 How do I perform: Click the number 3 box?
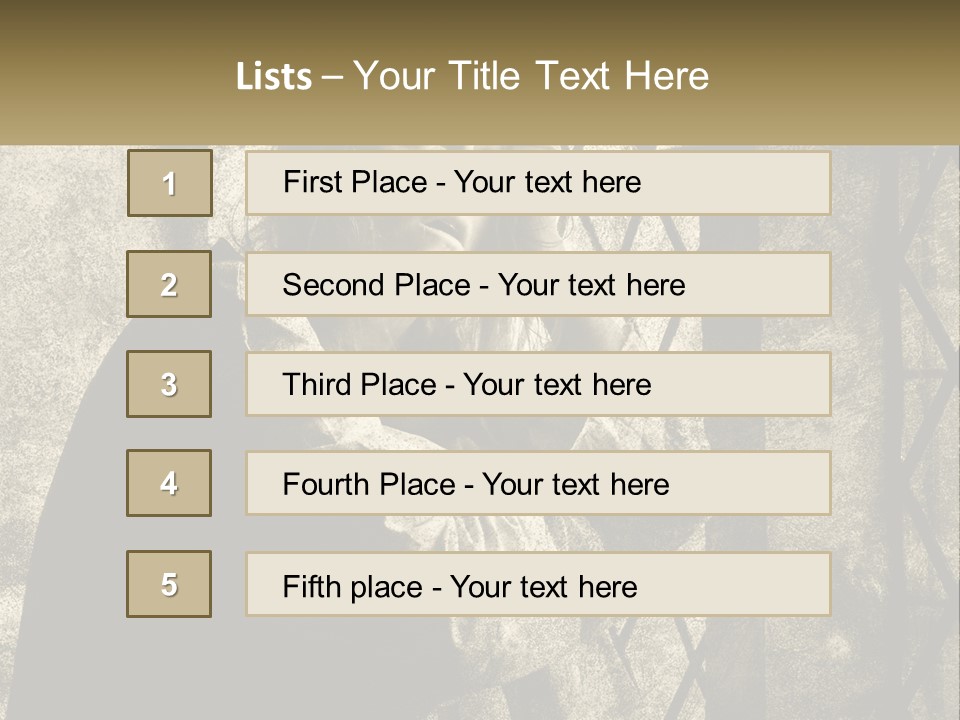pos(169,384)
